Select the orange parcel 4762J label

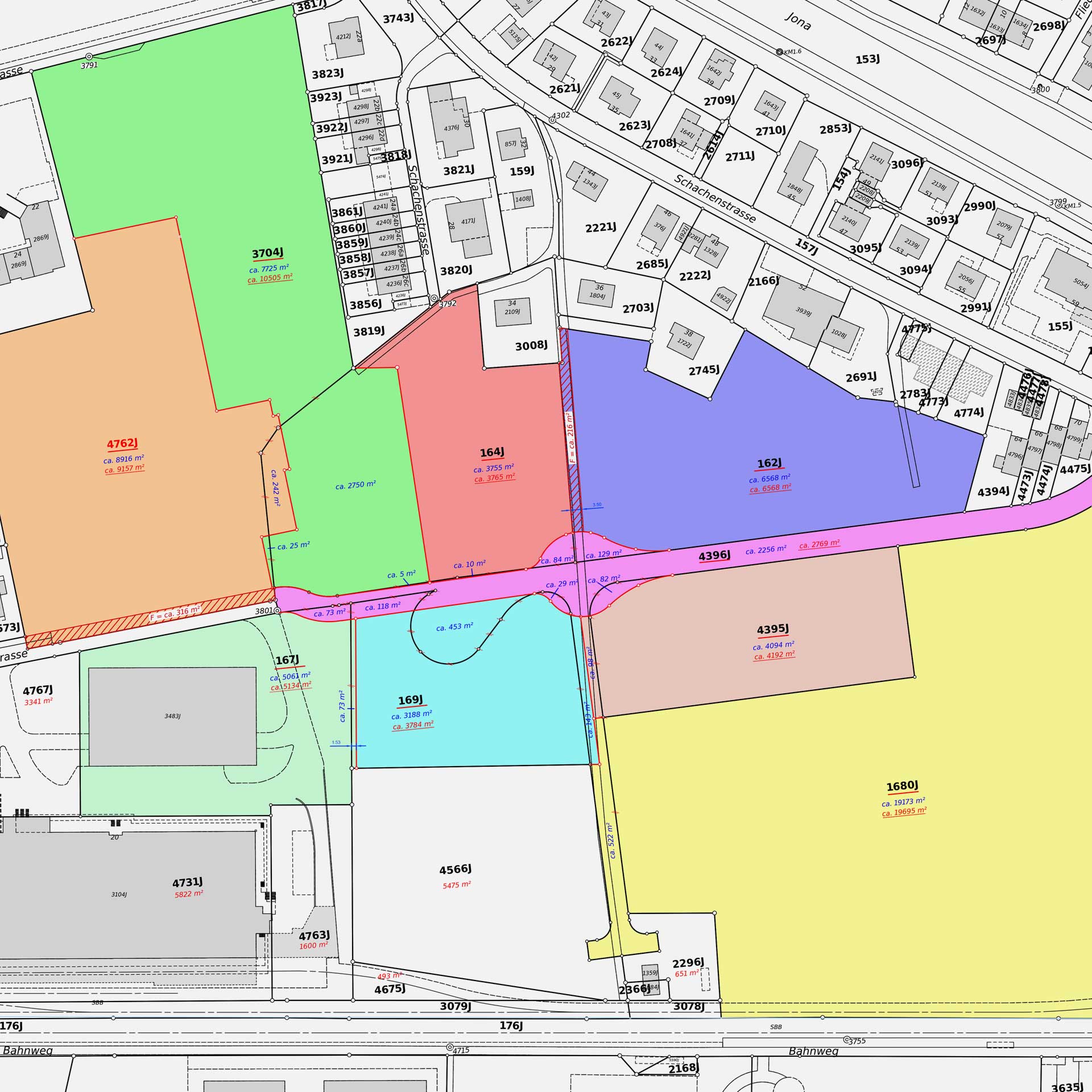(x=122, y=444)
